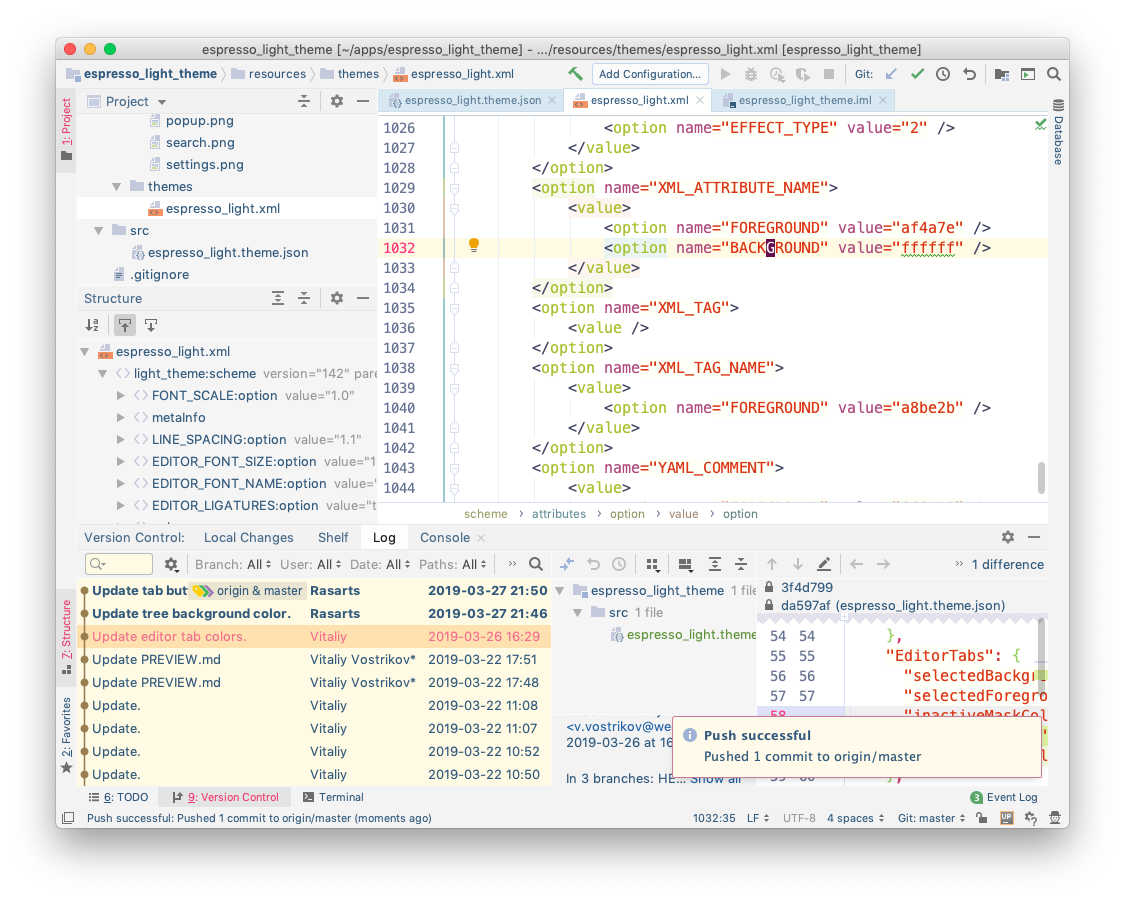Open Project Structure icon in main toolbar
1125x902 pixels.
pos(1002,74)
